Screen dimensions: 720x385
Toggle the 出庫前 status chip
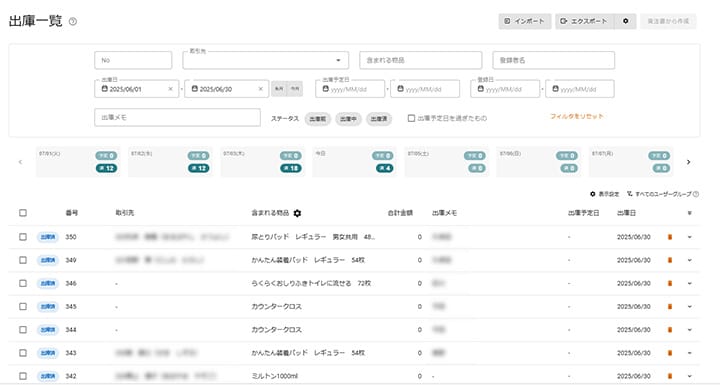click(317, 119)
